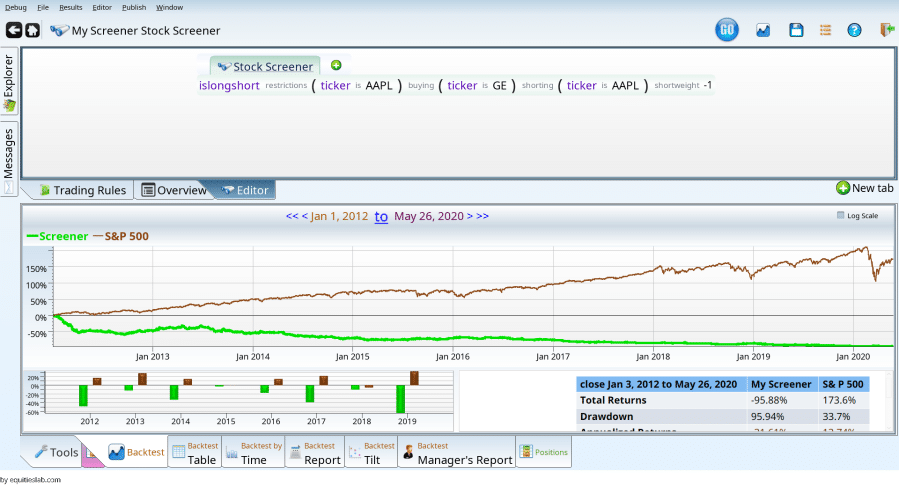Click the exit door icon
This screenshot has width=899, height=486.
click(x=887, y=30)
